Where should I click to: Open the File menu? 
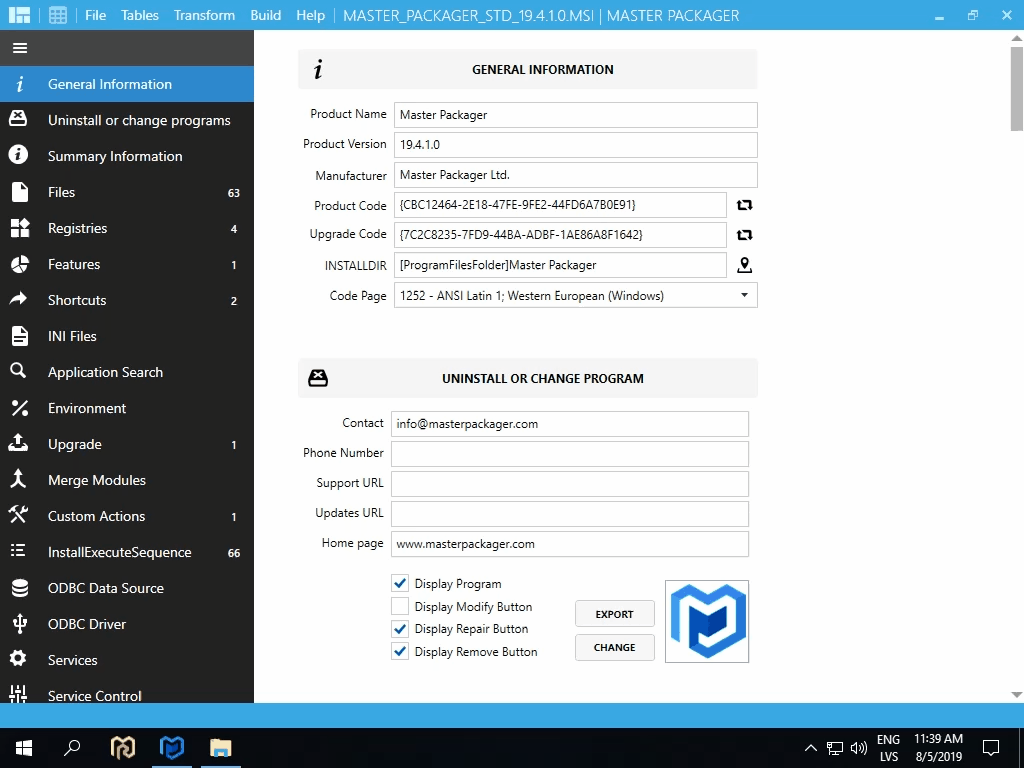(x=95, y=15)
